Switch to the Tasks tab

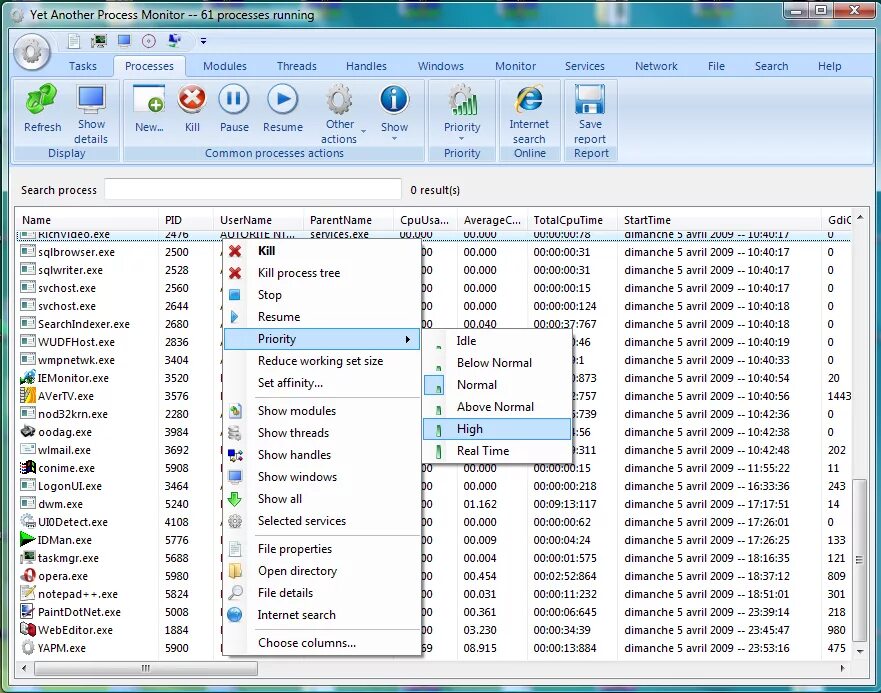(x=83, y=66)
